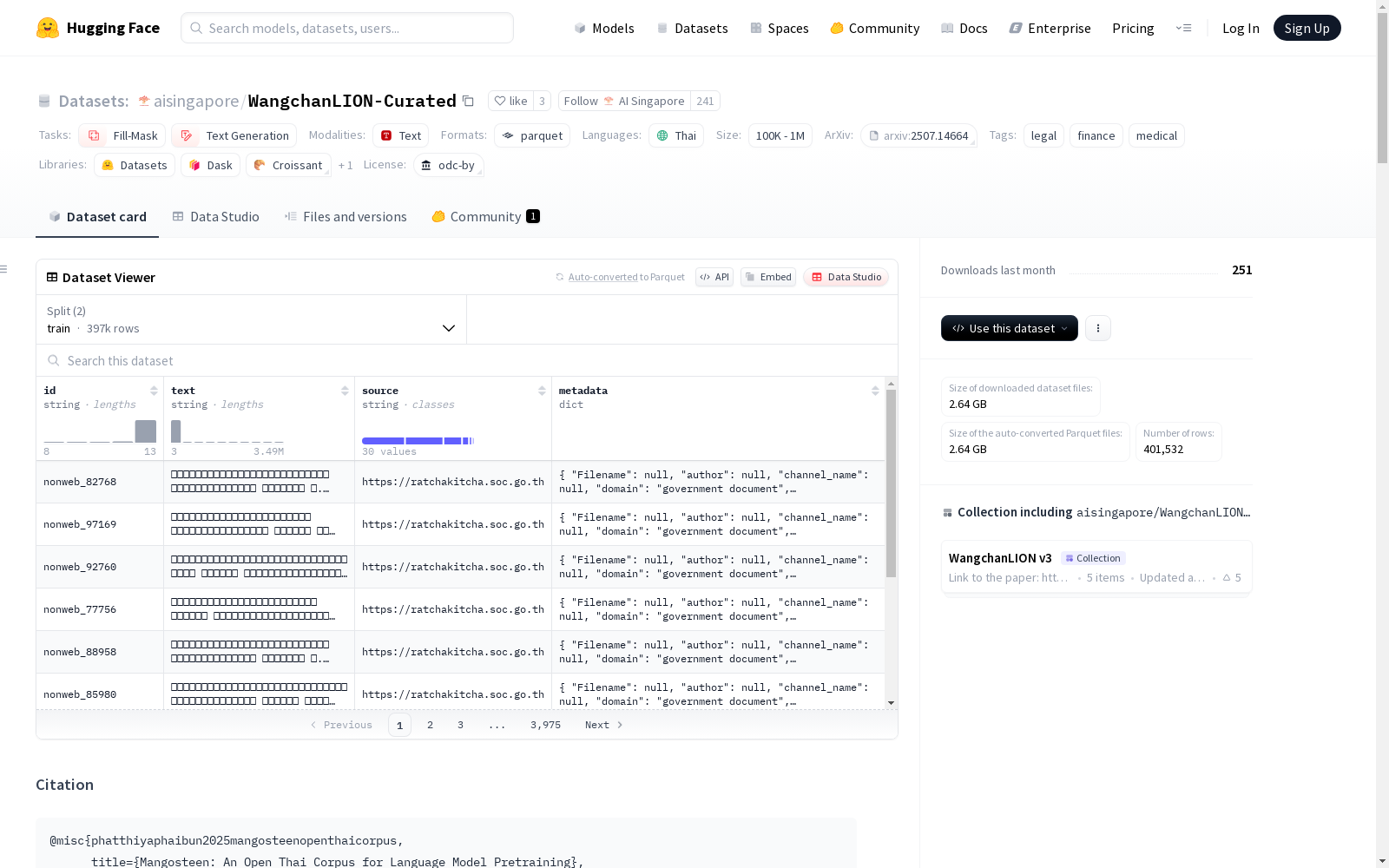
Task: Copy dataset name with copy icon
Action: (x=468, y=101)
